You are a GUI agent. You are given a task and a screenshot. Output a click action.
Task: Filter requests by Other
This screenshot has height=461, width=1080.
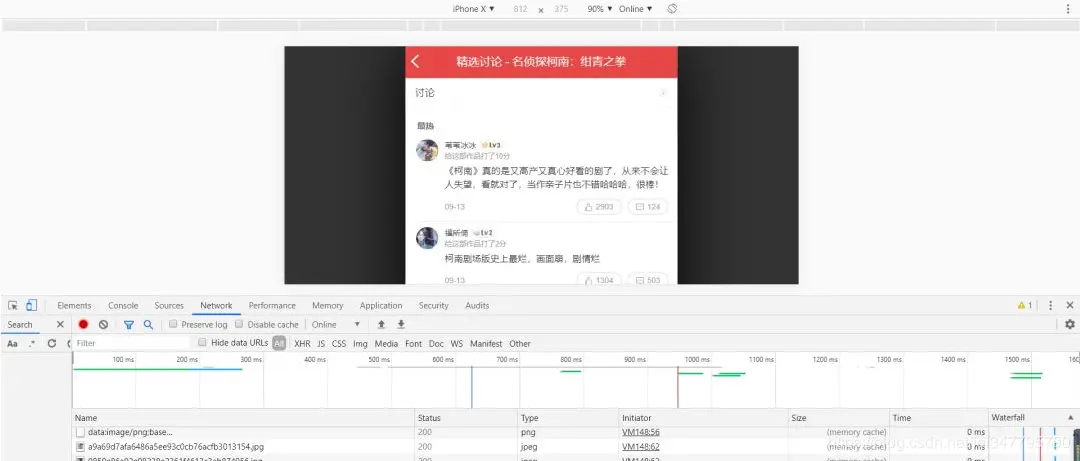click(x=520, y=343)
